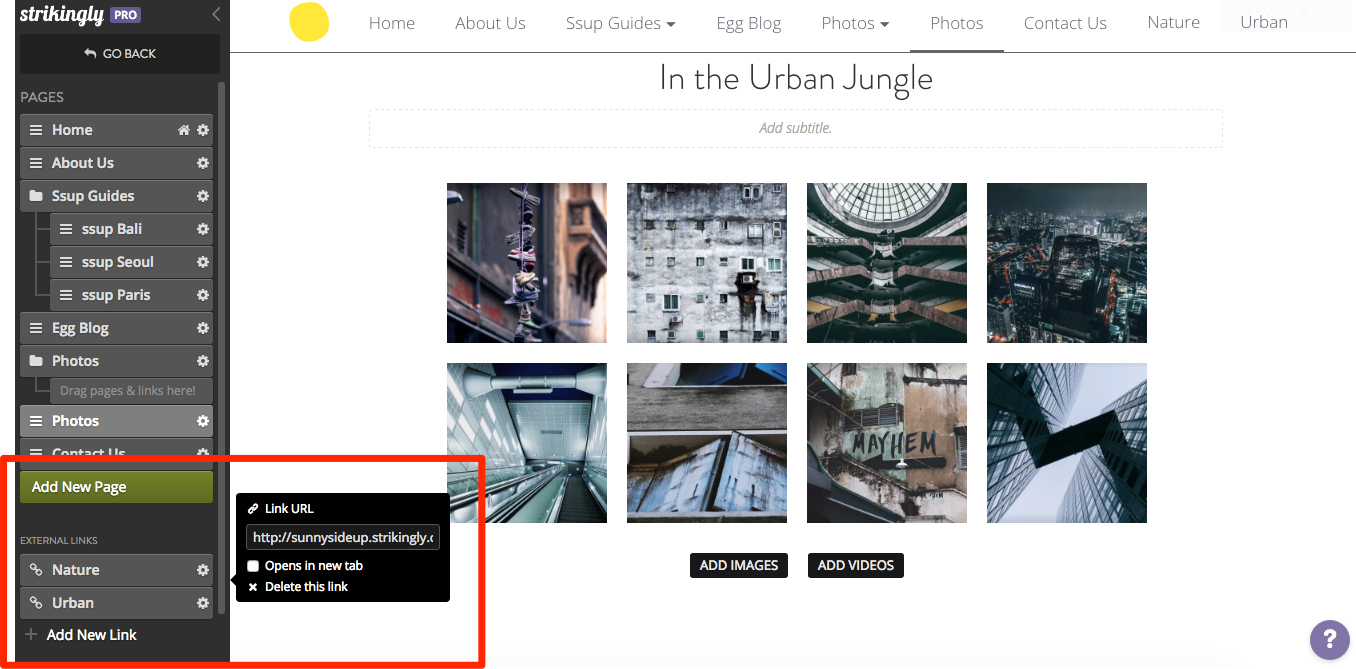This screenshot has width=1356, height=669.
Task: Open settings gear for Urban external link
Action: click(x=203, y=603)
